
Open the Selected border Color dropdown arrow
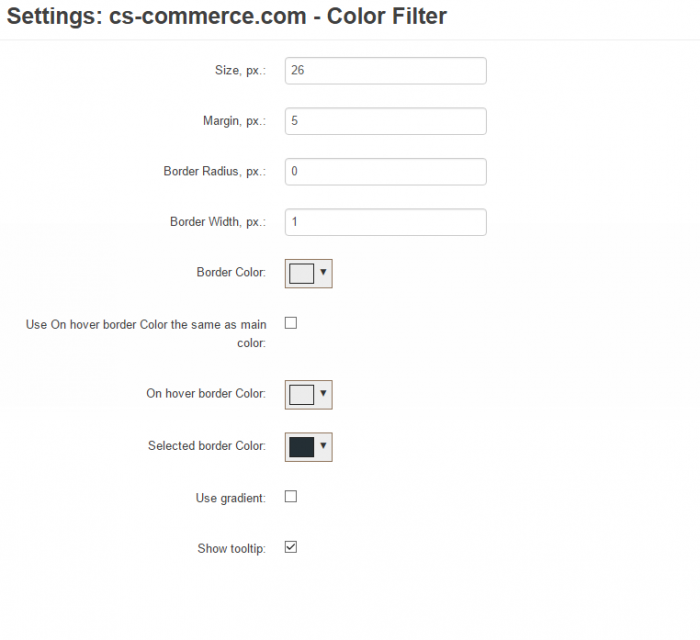(323, 445)
